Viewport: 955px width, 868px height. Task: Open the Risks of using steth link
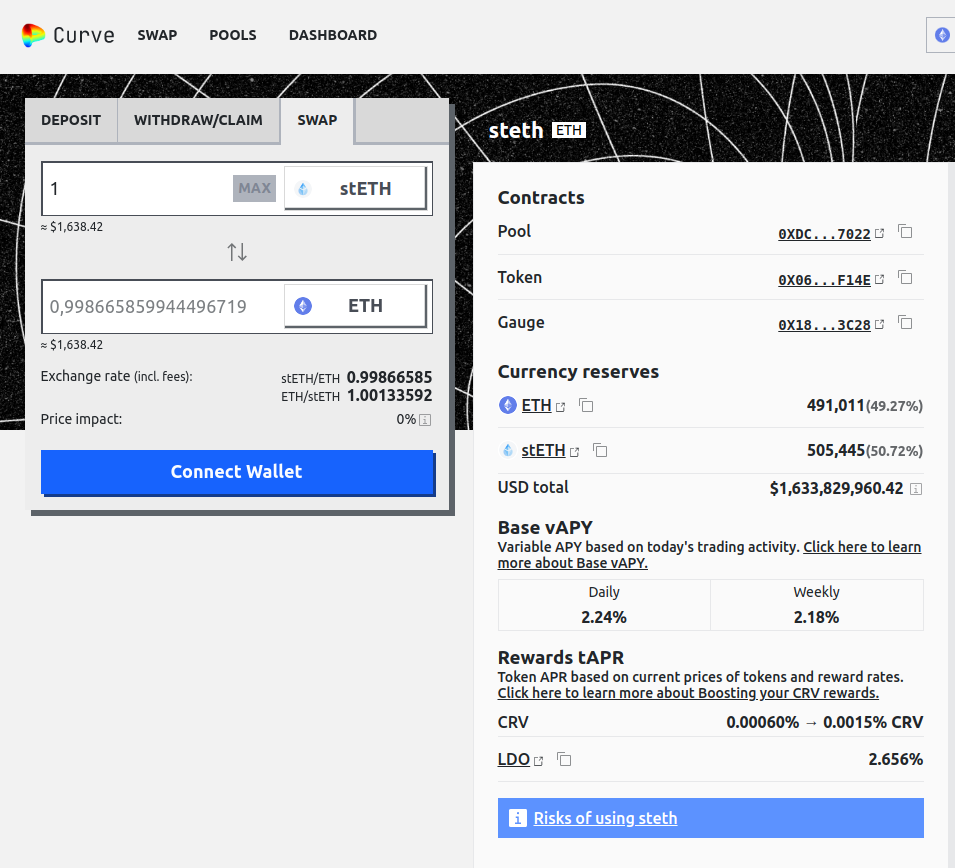pos(605,818)
